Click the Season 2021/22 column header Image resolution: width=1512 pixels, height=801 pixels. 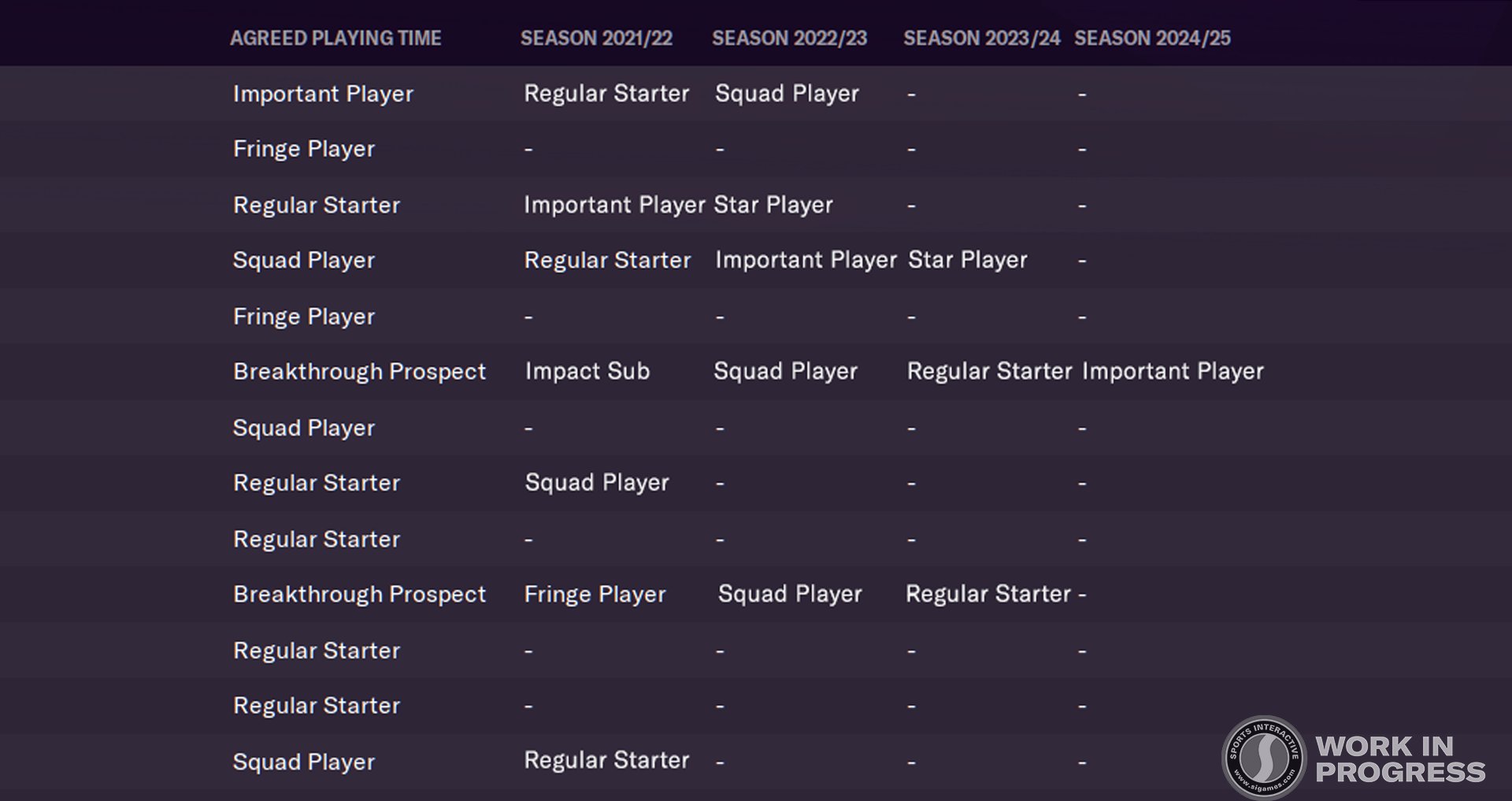click(596, 38)
